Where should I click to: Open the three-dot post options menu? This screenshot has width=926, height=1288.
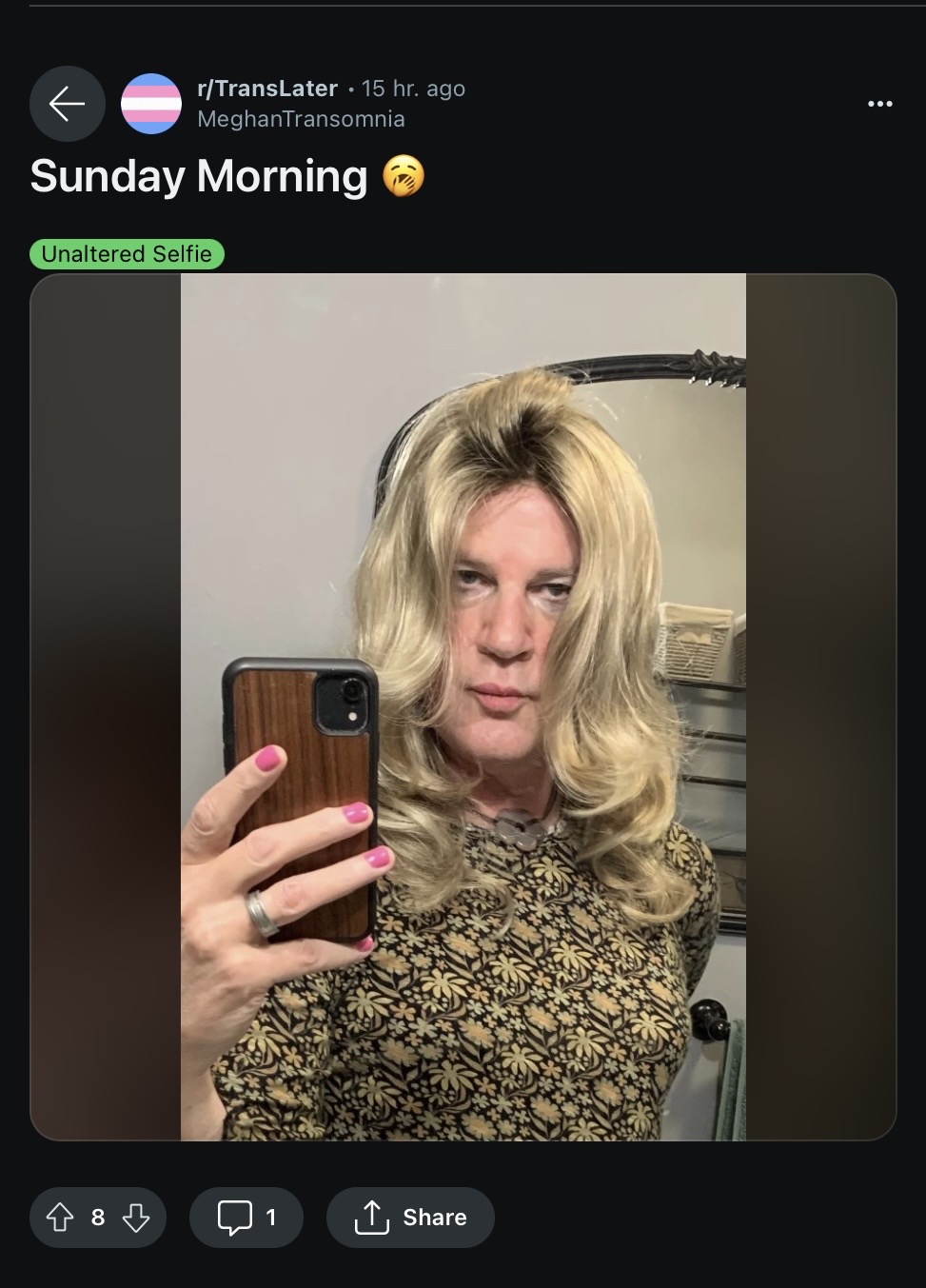pos(880,104)
